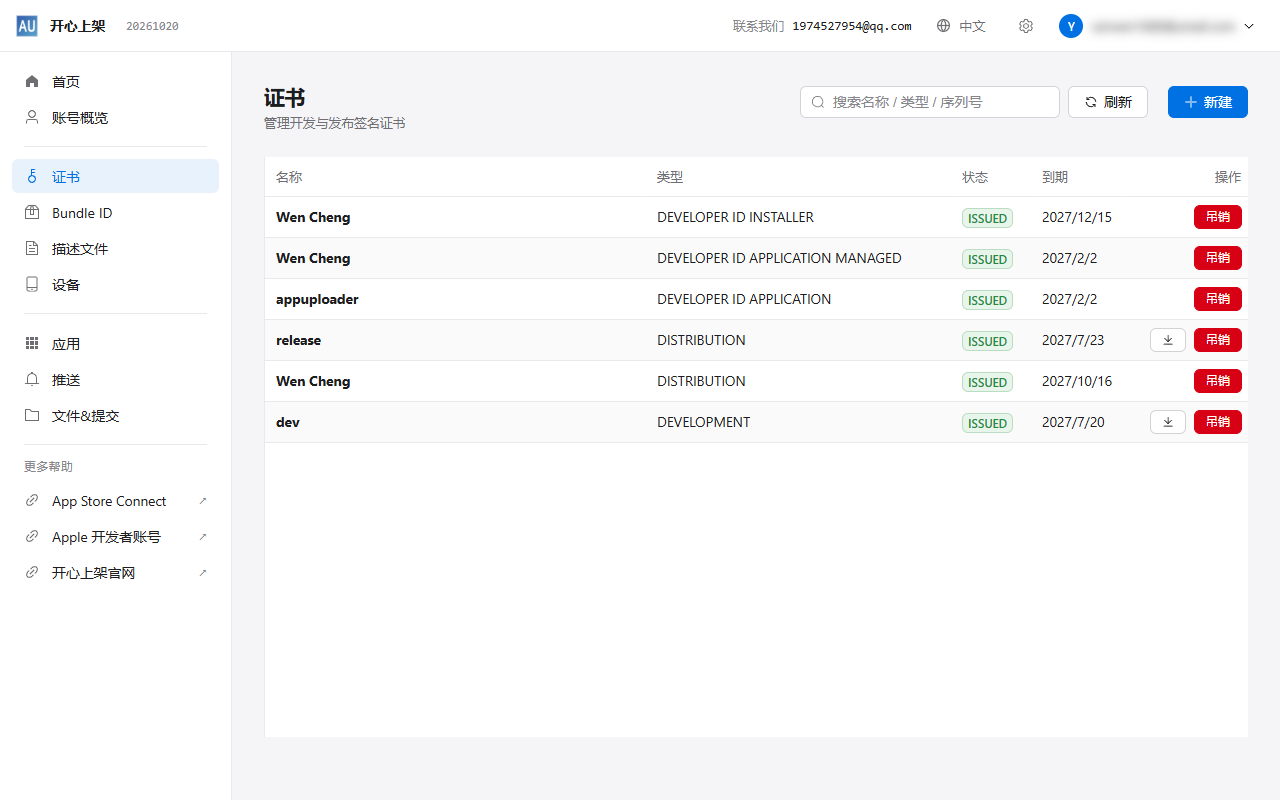The height and width of the screenshot is (800, 1280).
Task: Click the 新建 button
Action: coord(1208,102)
